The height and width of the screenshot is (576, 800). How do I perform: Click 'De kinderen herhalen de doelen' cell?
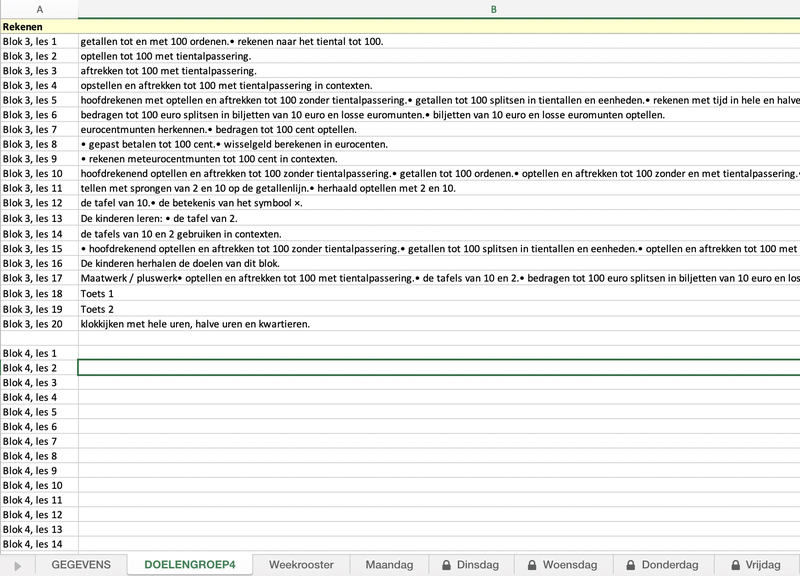click(x=439, y=264)
